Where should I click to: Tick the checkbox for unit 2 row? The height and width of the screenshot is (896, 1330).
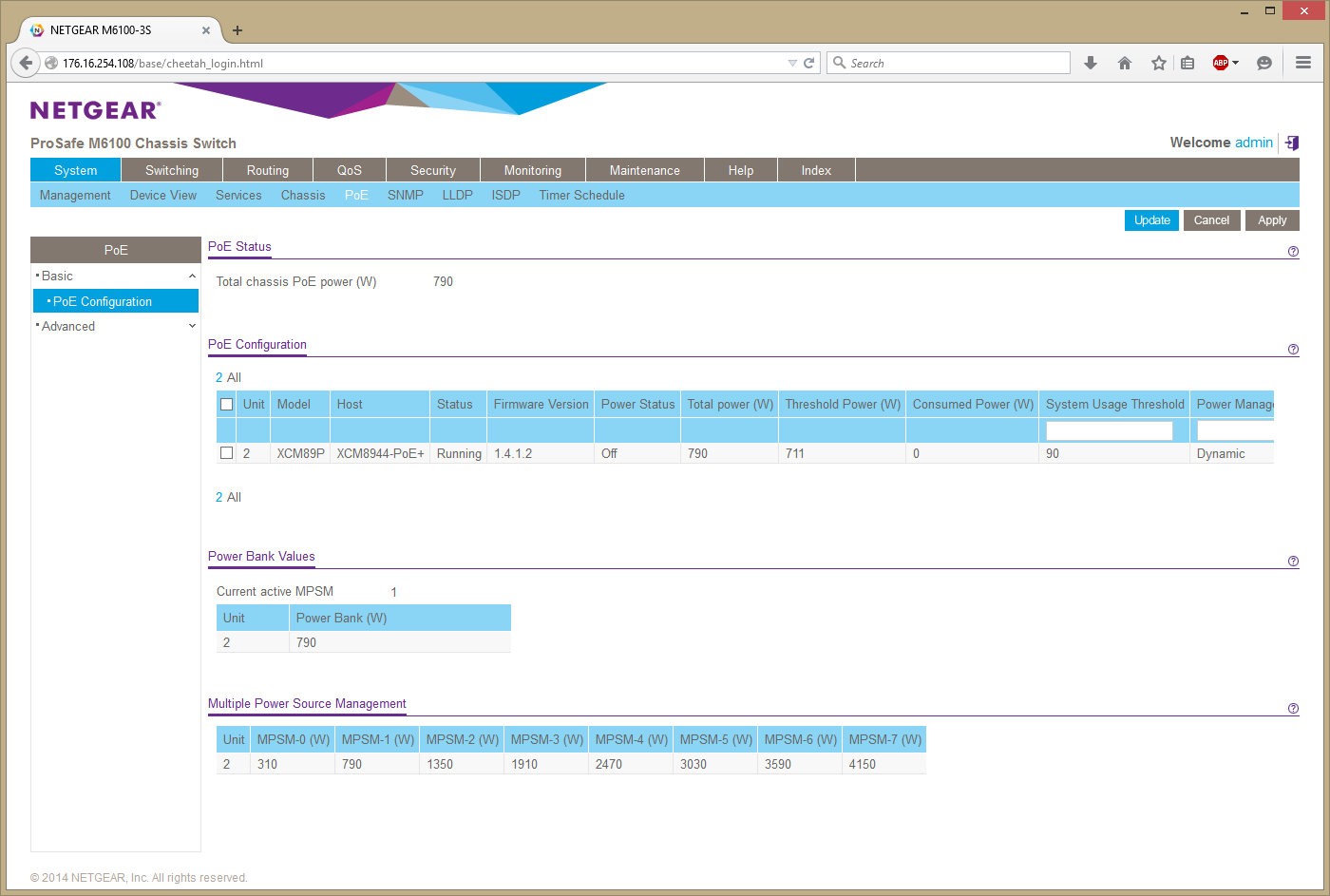(226, 453)
